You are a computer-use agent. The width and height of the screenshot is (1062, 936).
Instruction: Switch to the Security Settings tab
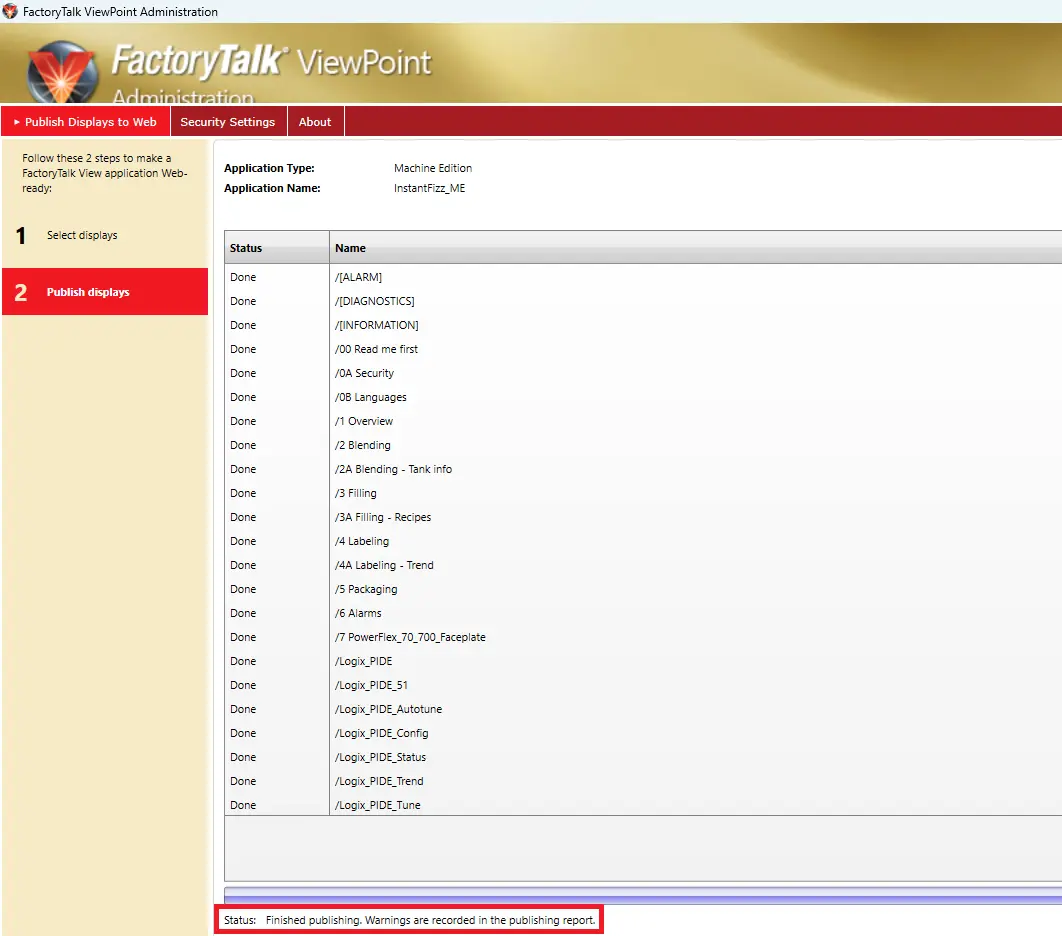point(228,121)
